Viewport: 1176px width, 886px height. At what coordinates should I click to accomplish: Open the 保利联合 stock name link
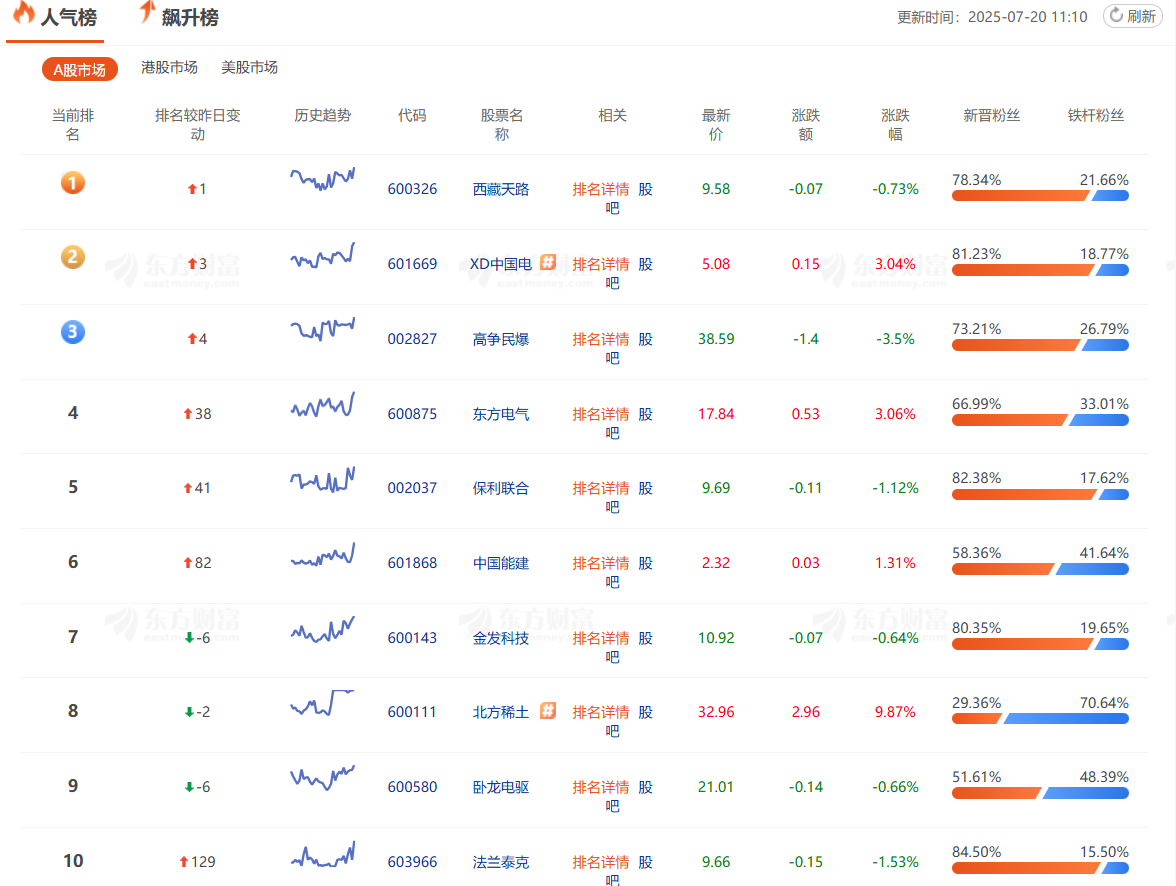tap(501, 488)
